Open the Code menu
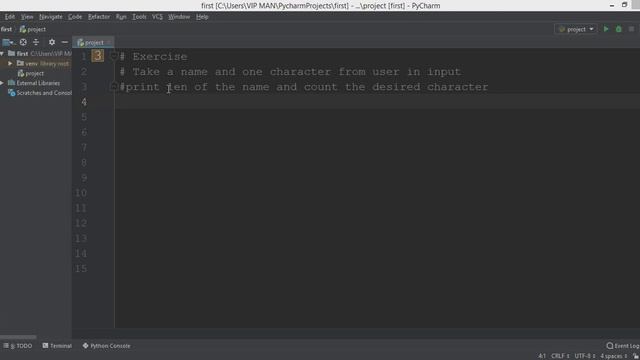This screenshot has height=360, width=640. click(x=75, y=17)
